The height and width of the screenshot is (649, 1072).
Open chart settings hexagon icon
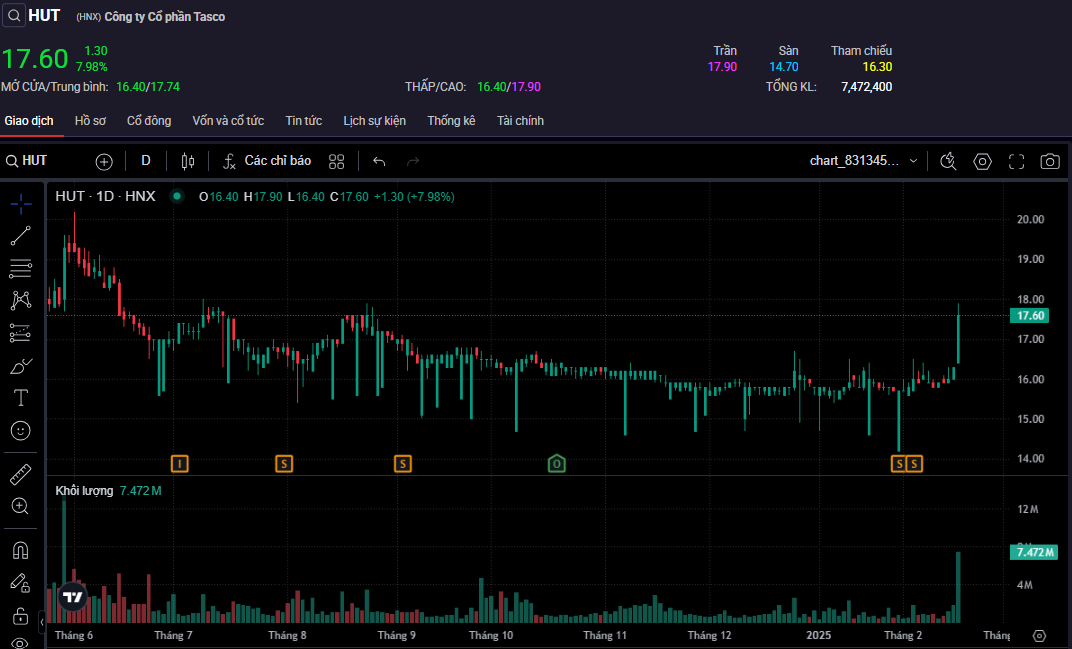(982, 161)
